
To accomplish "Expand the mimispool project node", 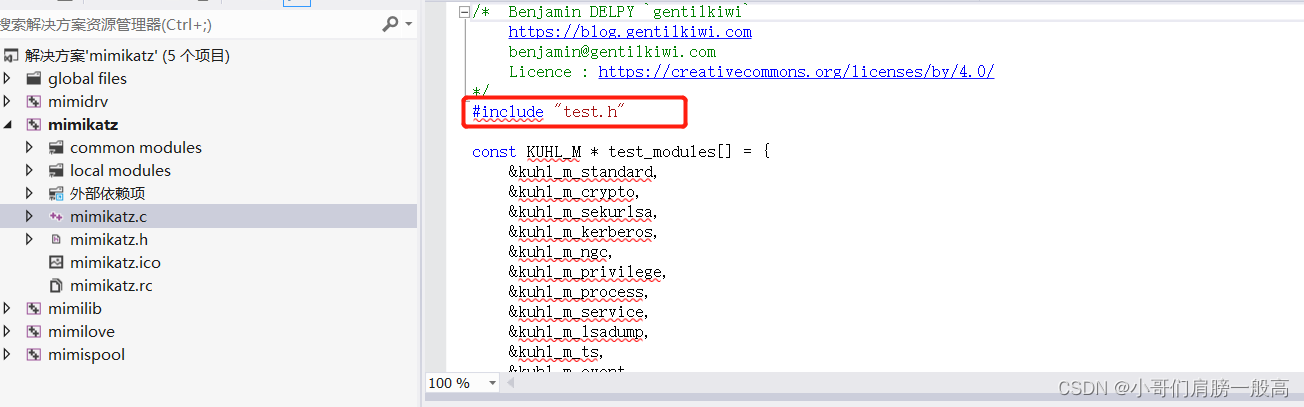I will (8, 355).
